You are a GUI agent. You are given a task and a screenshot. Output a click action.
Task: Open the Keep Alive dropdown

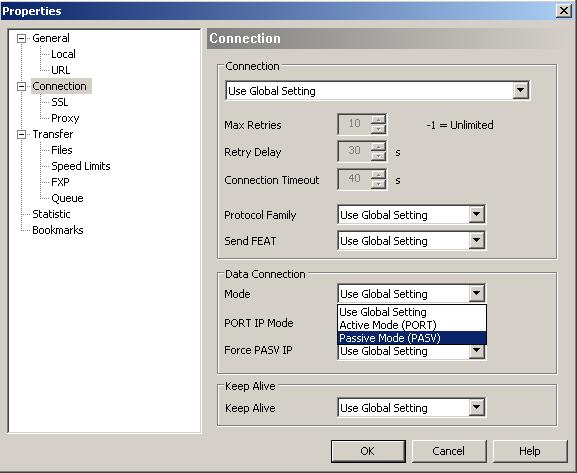click(x=477, y=407)
